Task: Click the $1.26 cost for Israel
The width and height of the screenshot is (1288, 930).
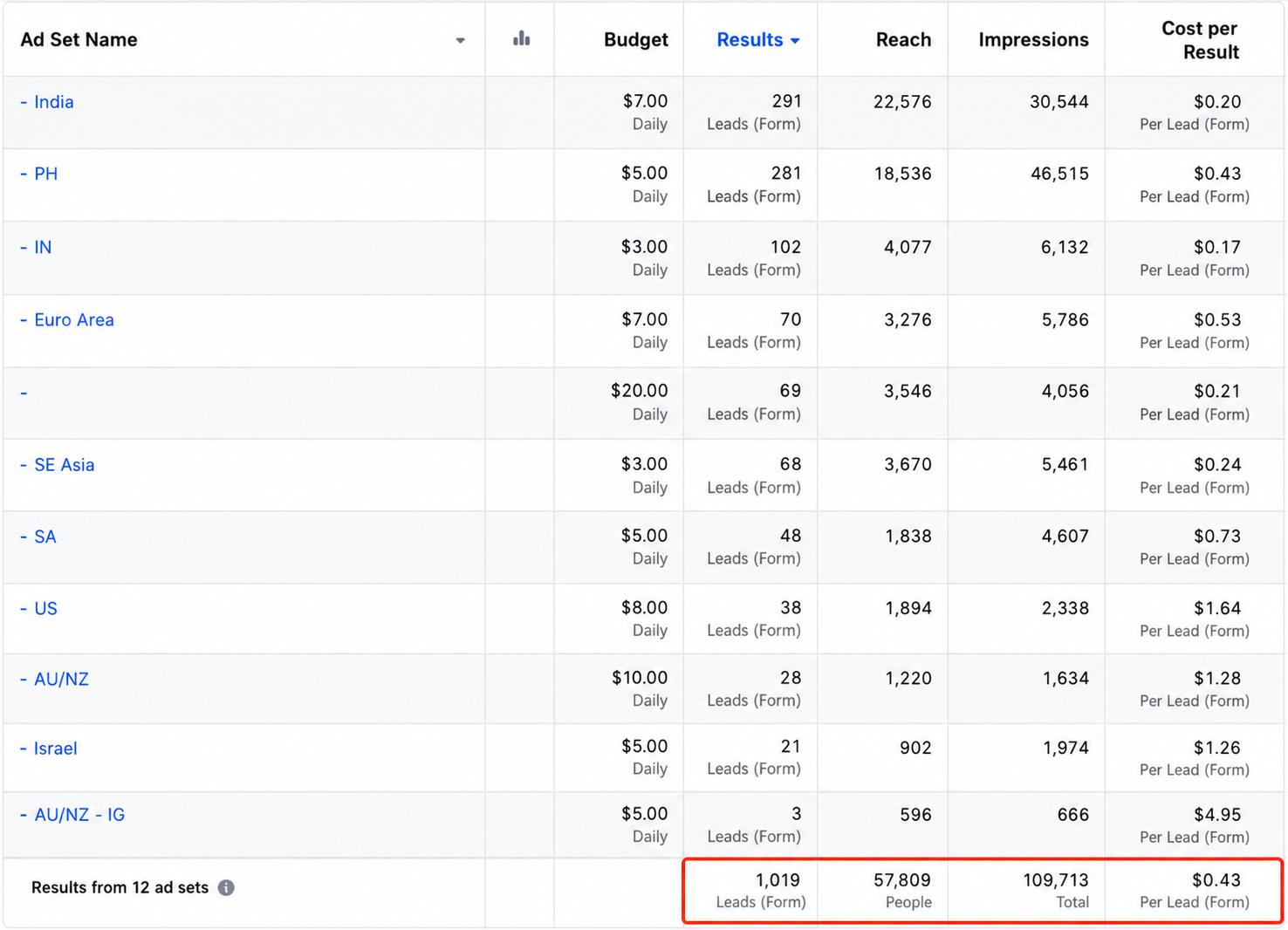Action: 1217,748
